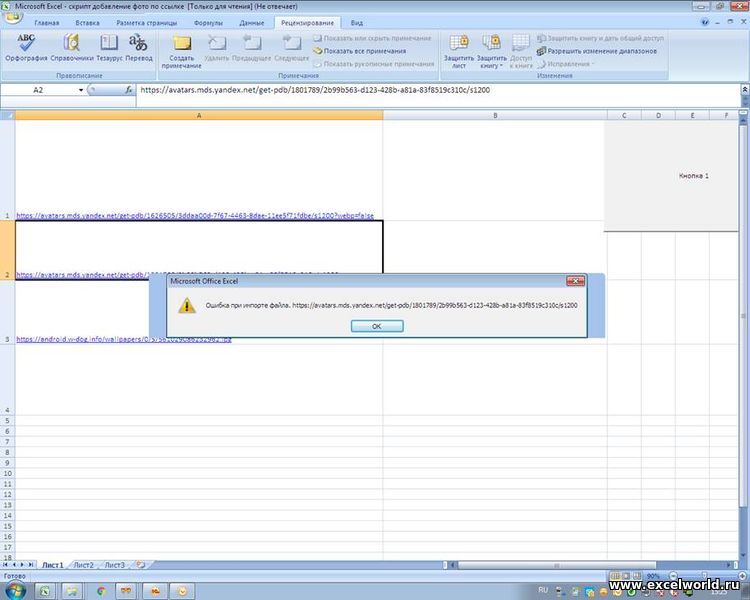Open the Вид ribbon tab
750x600 pixels.
(x=356, y=22)
